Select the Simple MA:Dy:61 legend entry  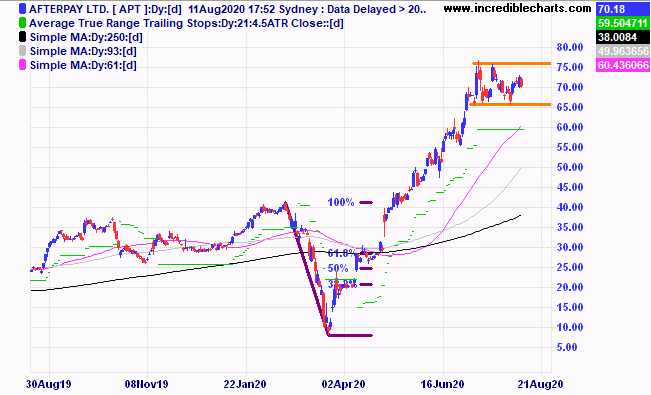click(x=83, y=65)
